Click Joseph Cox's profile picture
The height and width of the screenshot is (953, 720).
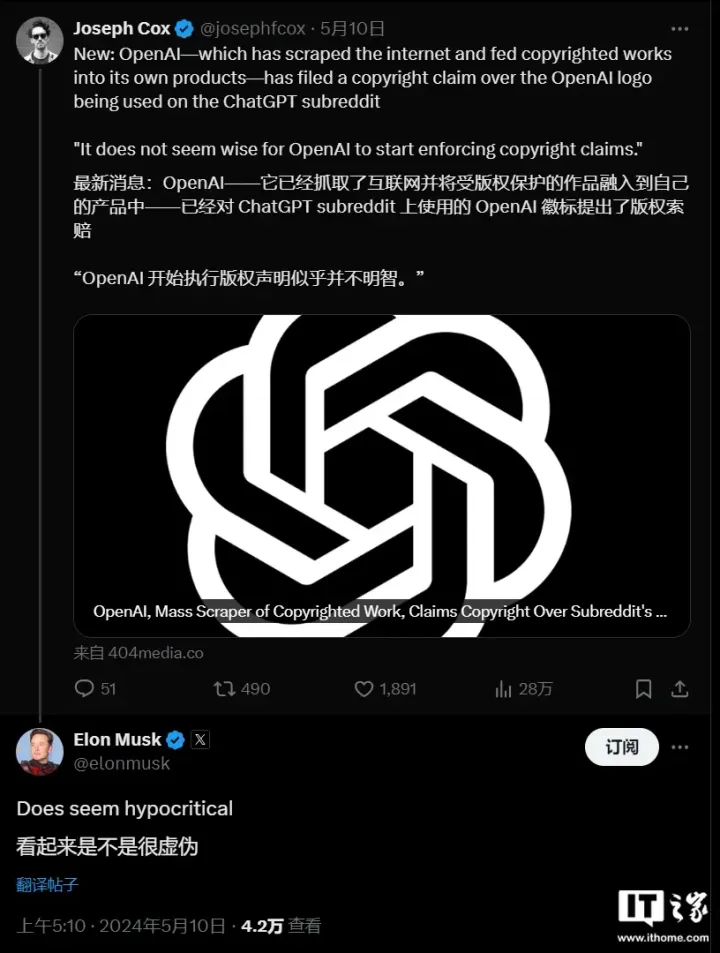[40, 41]
